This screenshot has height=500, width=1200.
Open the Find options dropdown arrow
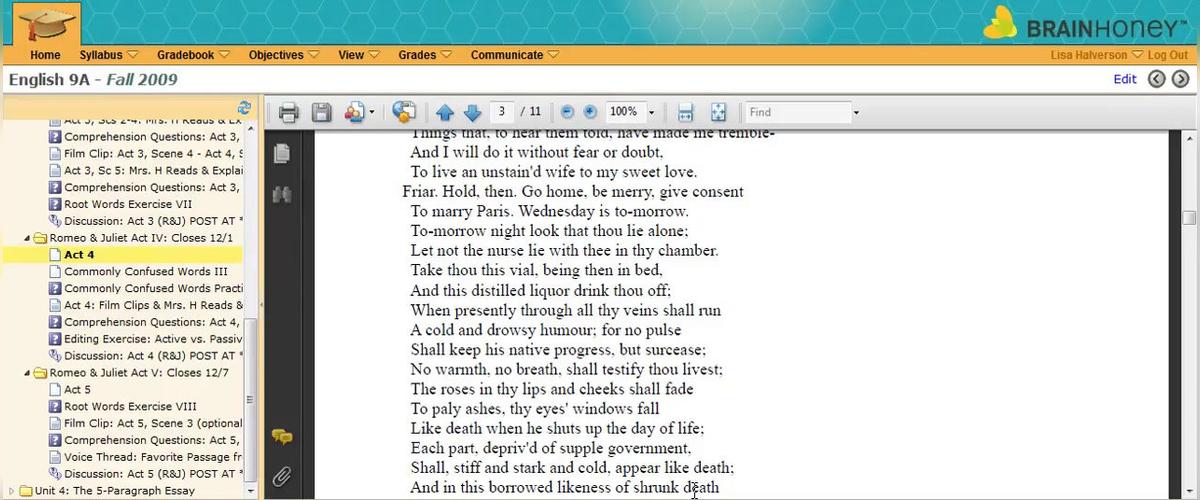pyautogui.click(x=856, y=112)
